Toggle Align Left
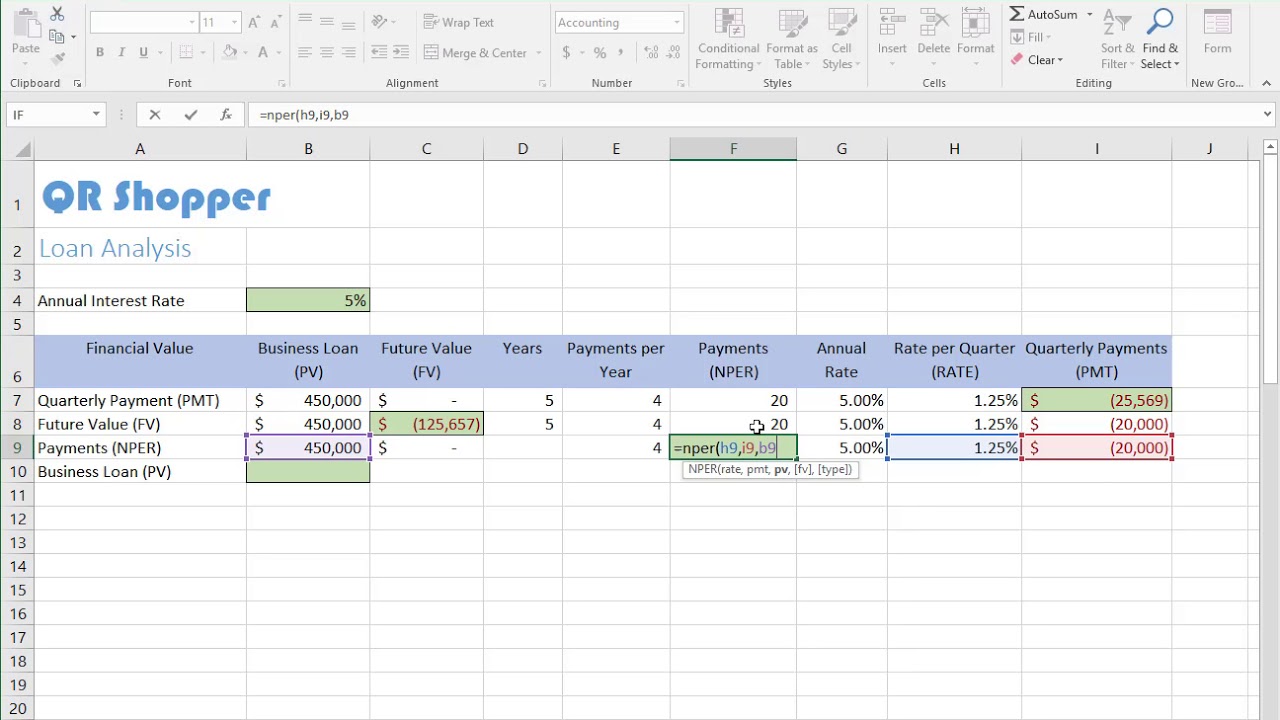Viewport: 1280px width, 720px height. point(304,53)
